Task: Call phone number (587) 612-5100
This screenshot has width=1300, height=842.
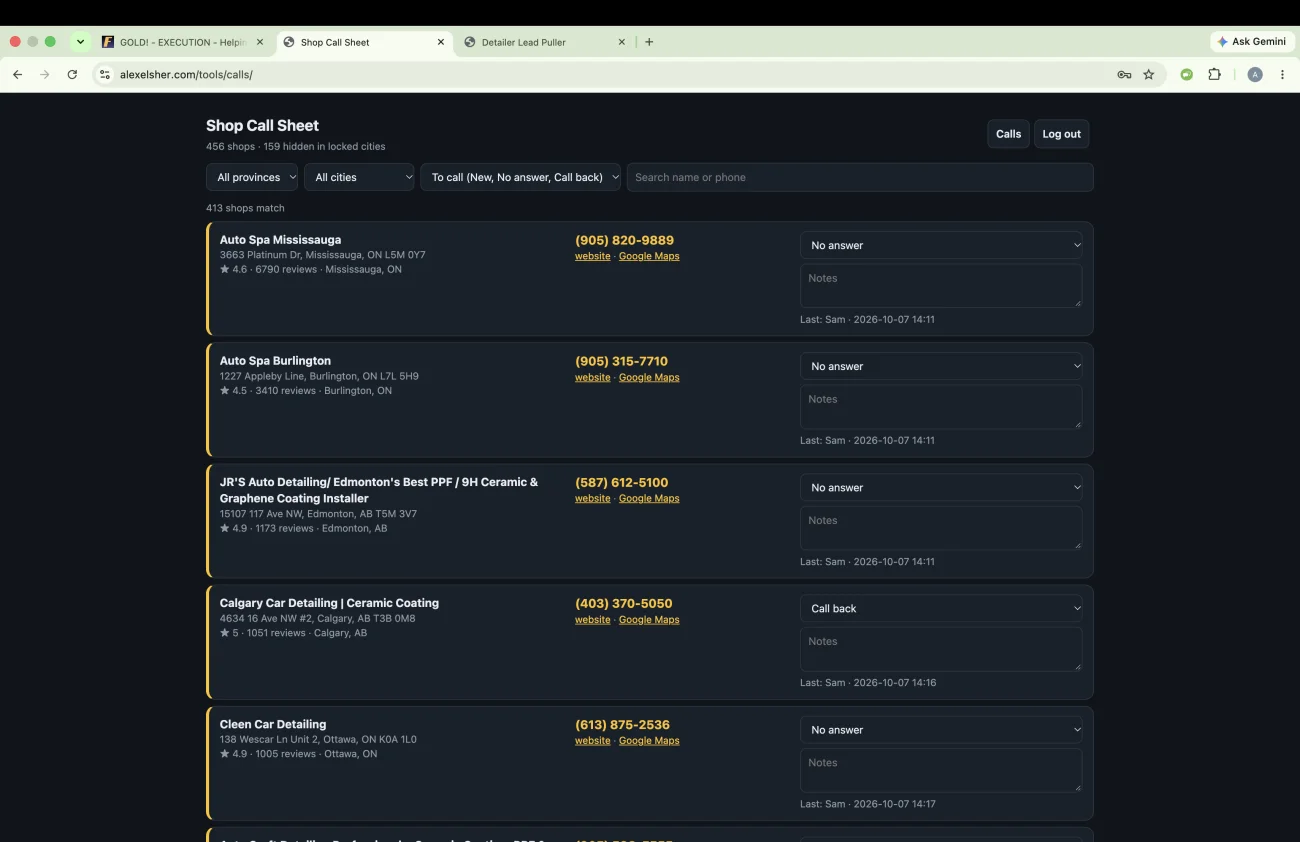Action: [x=622, y=482]
